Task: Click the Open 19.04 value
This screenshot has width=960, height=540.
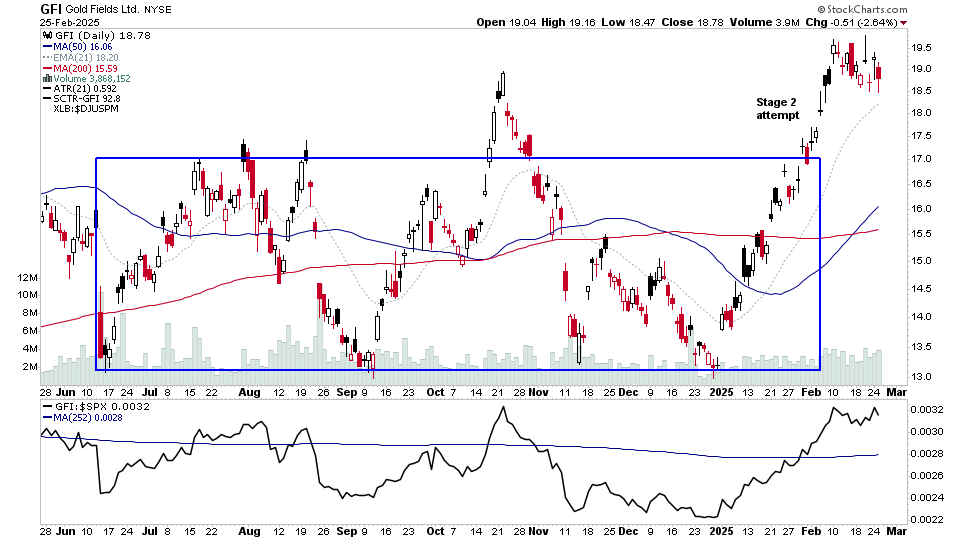Action: [506, 23]
